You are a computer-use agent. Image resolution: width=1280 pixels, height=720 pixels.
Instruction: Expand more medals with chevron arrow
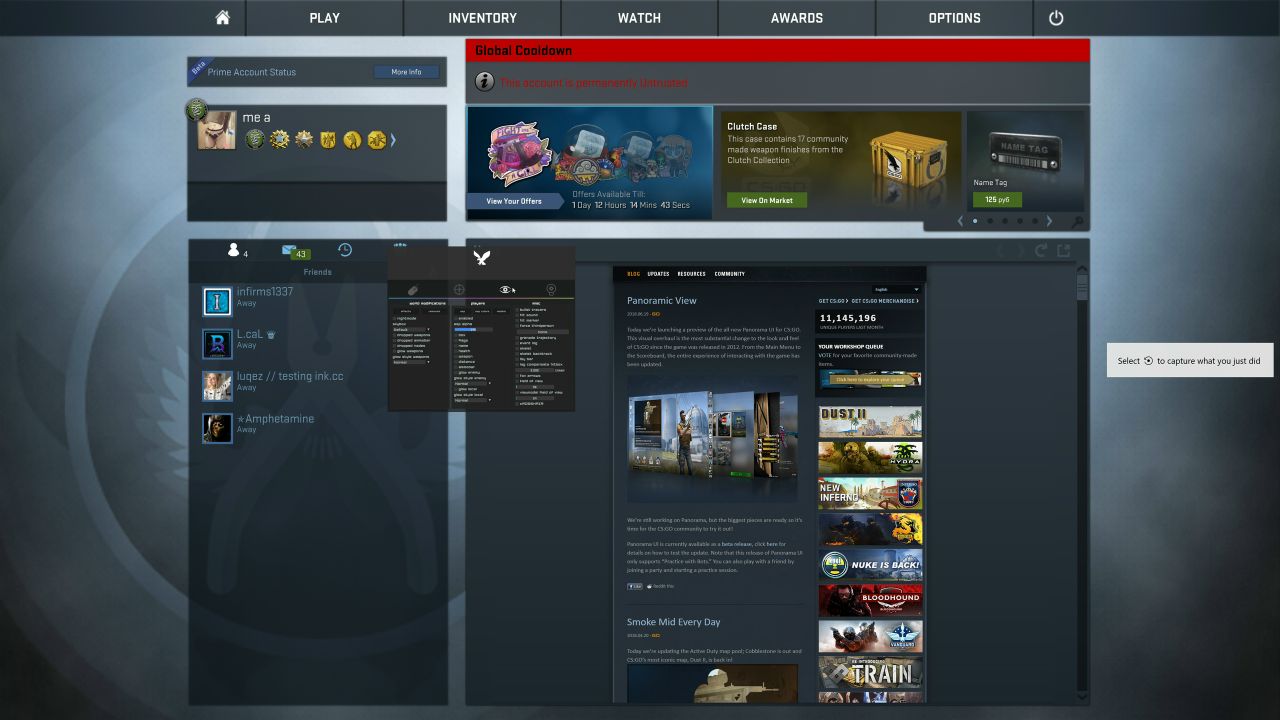pyautogui.click(x=393, y=140)
